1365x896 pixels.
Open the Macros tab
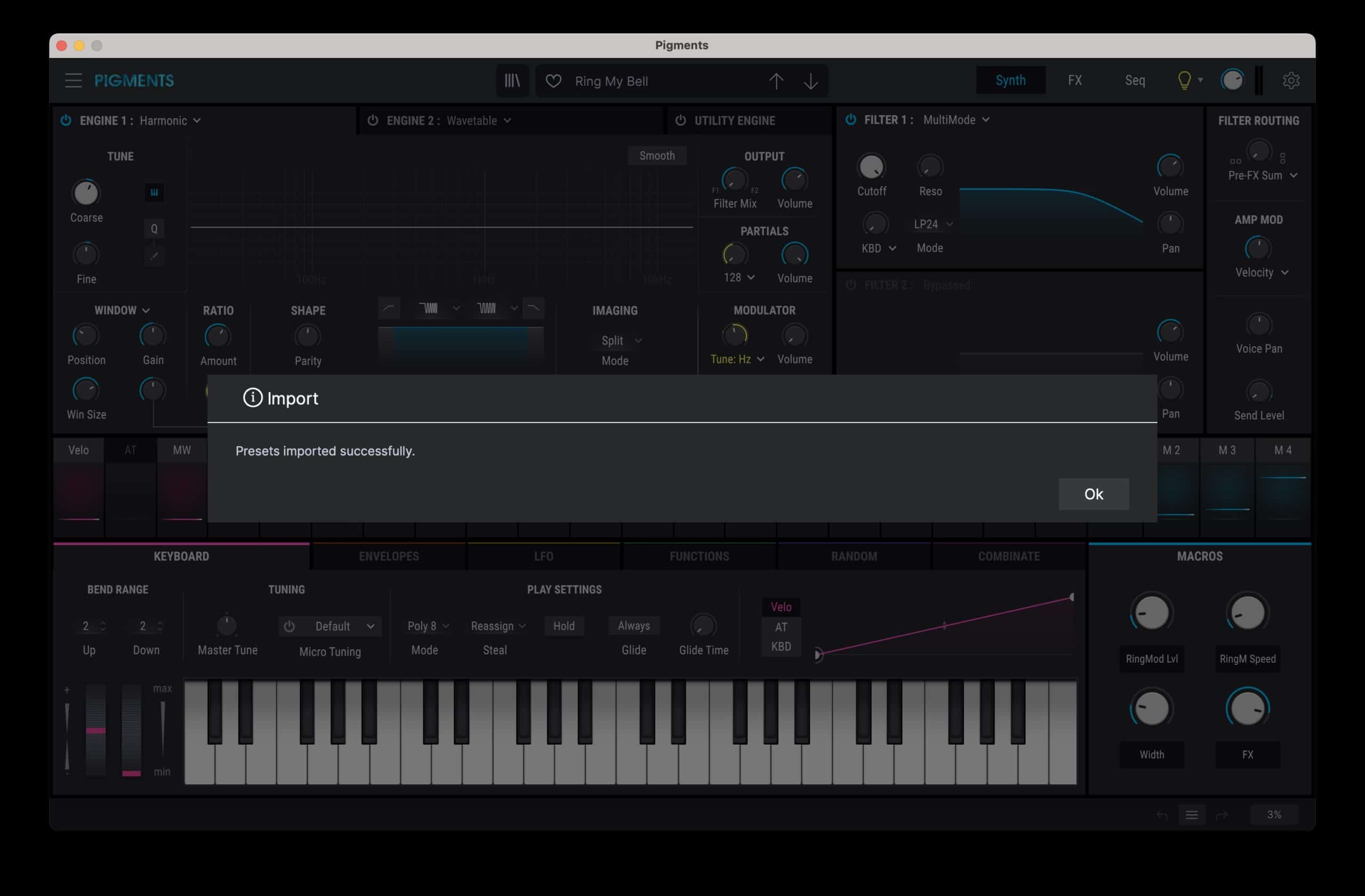pyautogui.click(x=1199, y=556)
